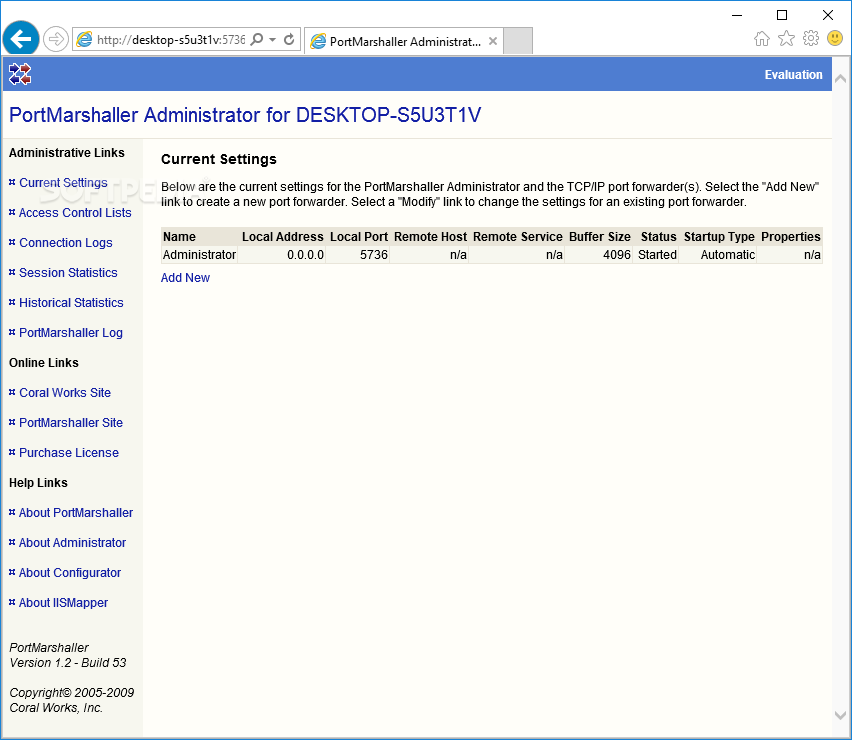The image size is (852, 740).
Task: Click the Current Settings page heading
Action: click(x=219, y=159)
